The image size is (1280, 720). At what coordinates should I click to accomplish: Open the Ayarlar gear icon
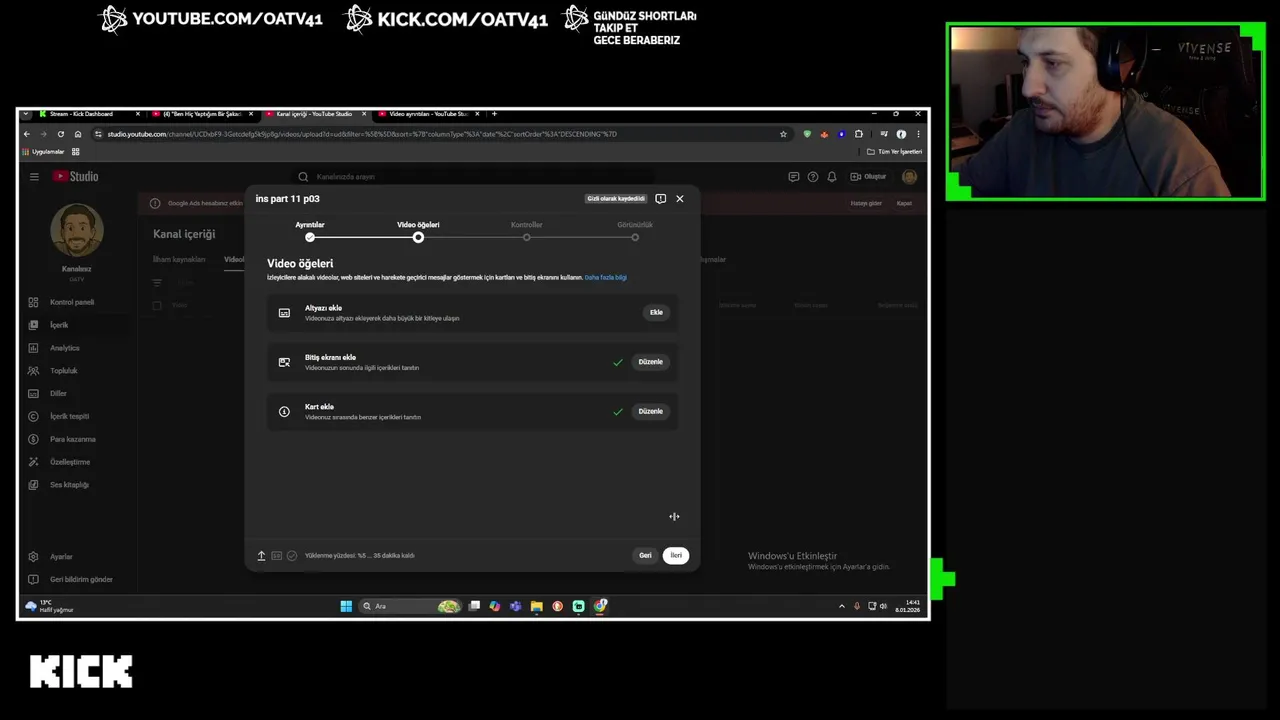(x=33, y=557)
